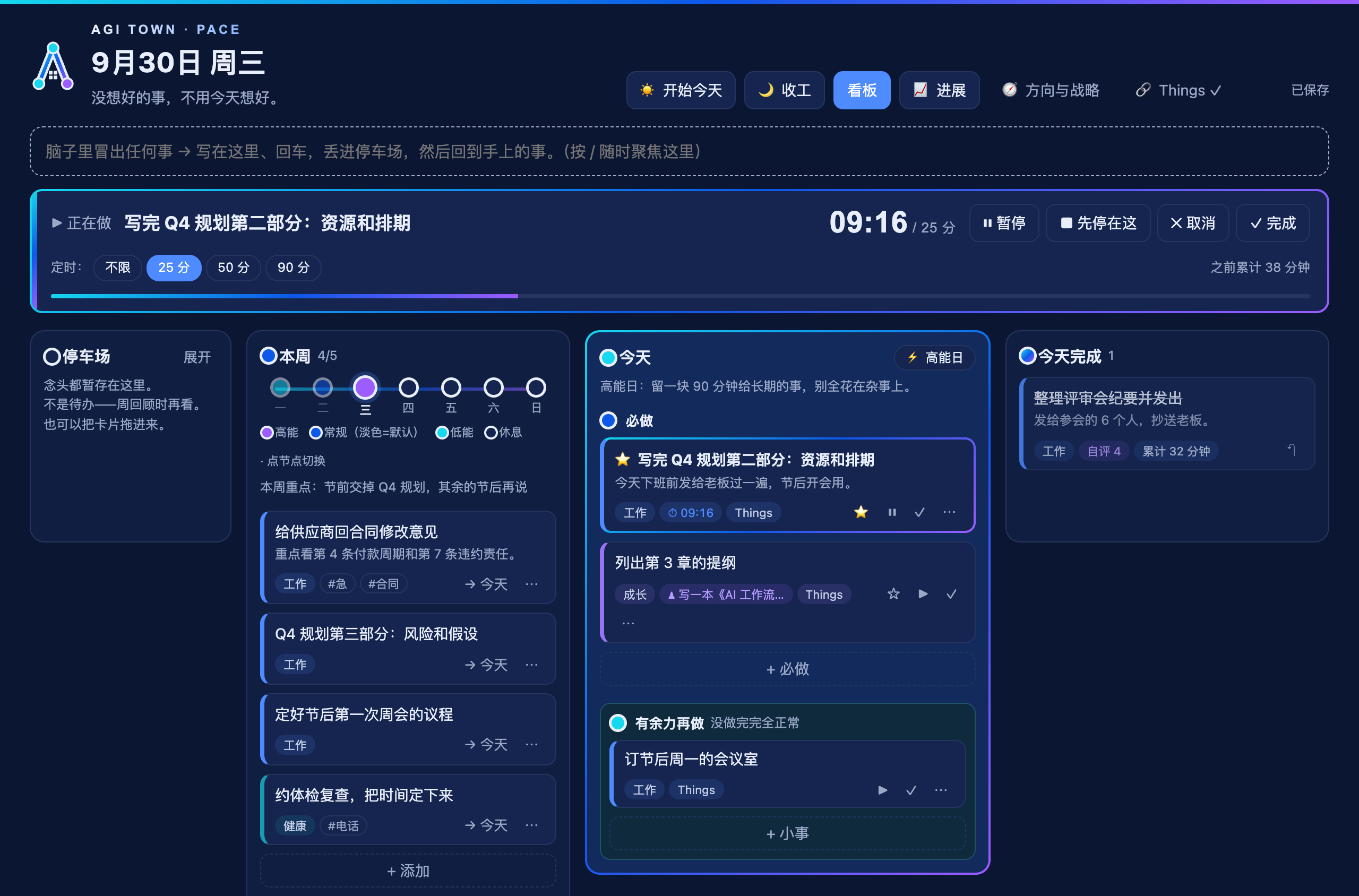Open more menu on 定好节后第一次周会的议程 card
This screenshot has height=896, width=1359.
531,745
